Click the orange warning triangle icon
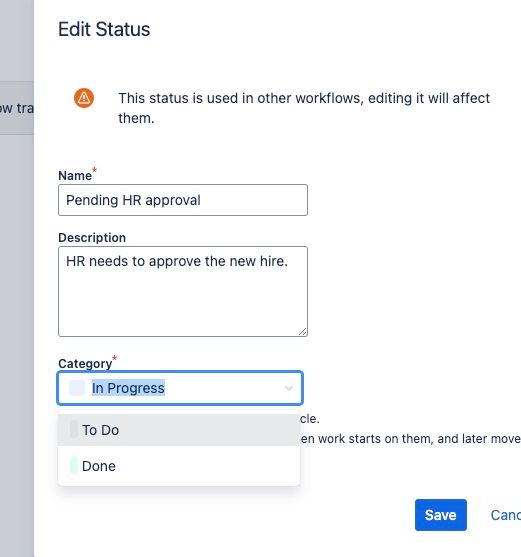The height and width of the screenshot is (557, 521). pos(84,98)
